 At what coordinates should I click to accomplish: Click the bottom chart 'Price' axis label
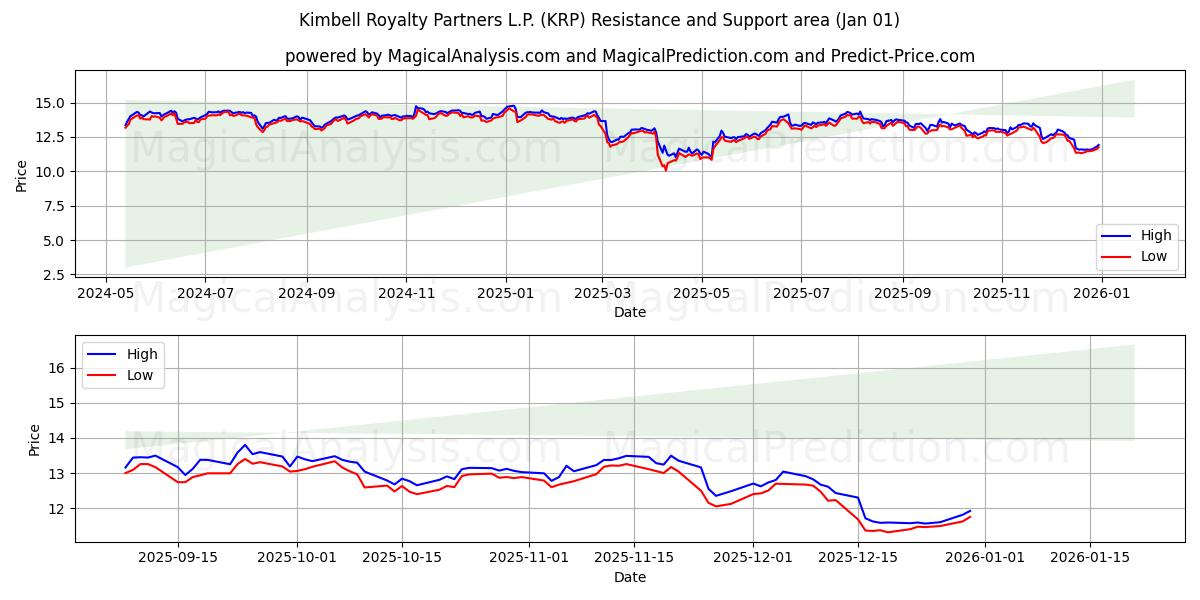(x=35, y=439)
